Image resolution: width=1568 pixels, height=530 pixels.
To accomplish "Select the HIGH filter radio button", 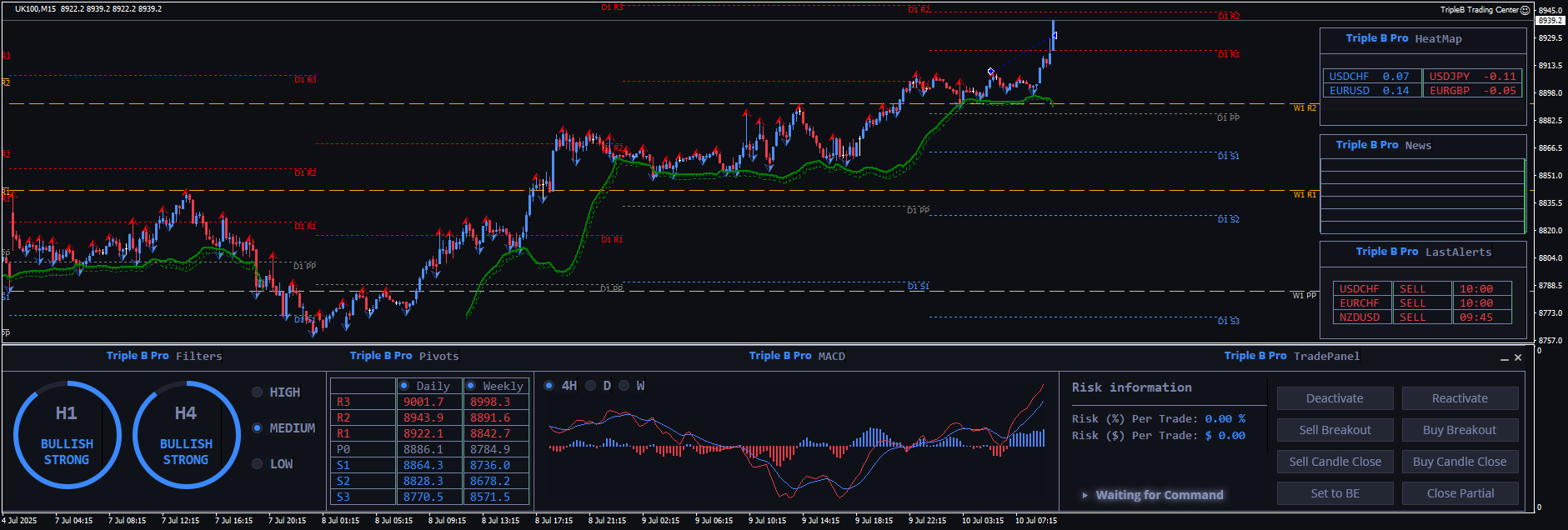I will (x=258, y=392).
